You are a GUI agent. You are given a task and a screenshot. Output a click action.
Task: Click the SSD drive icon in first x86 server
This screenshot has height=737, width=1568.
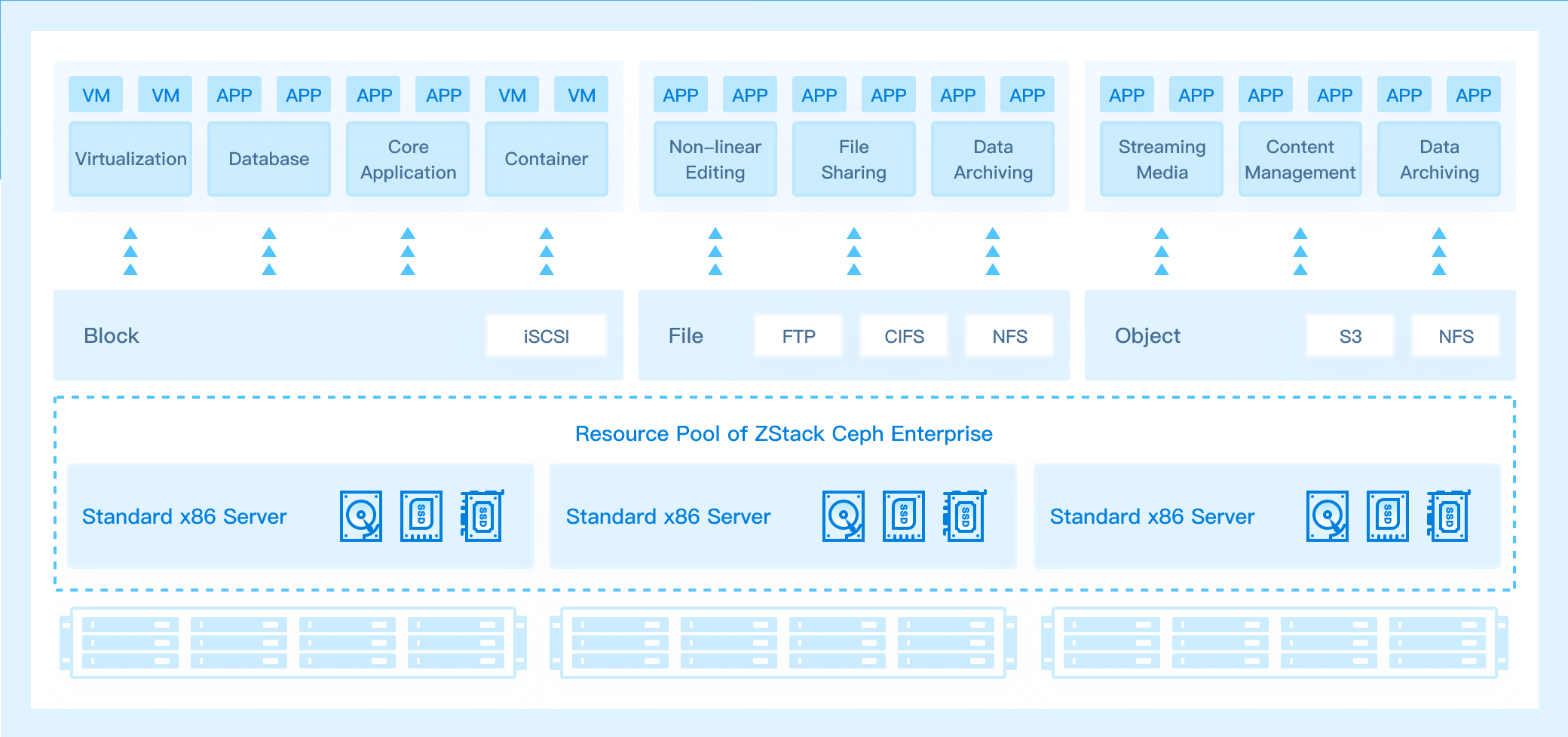(x=421, y=516)
